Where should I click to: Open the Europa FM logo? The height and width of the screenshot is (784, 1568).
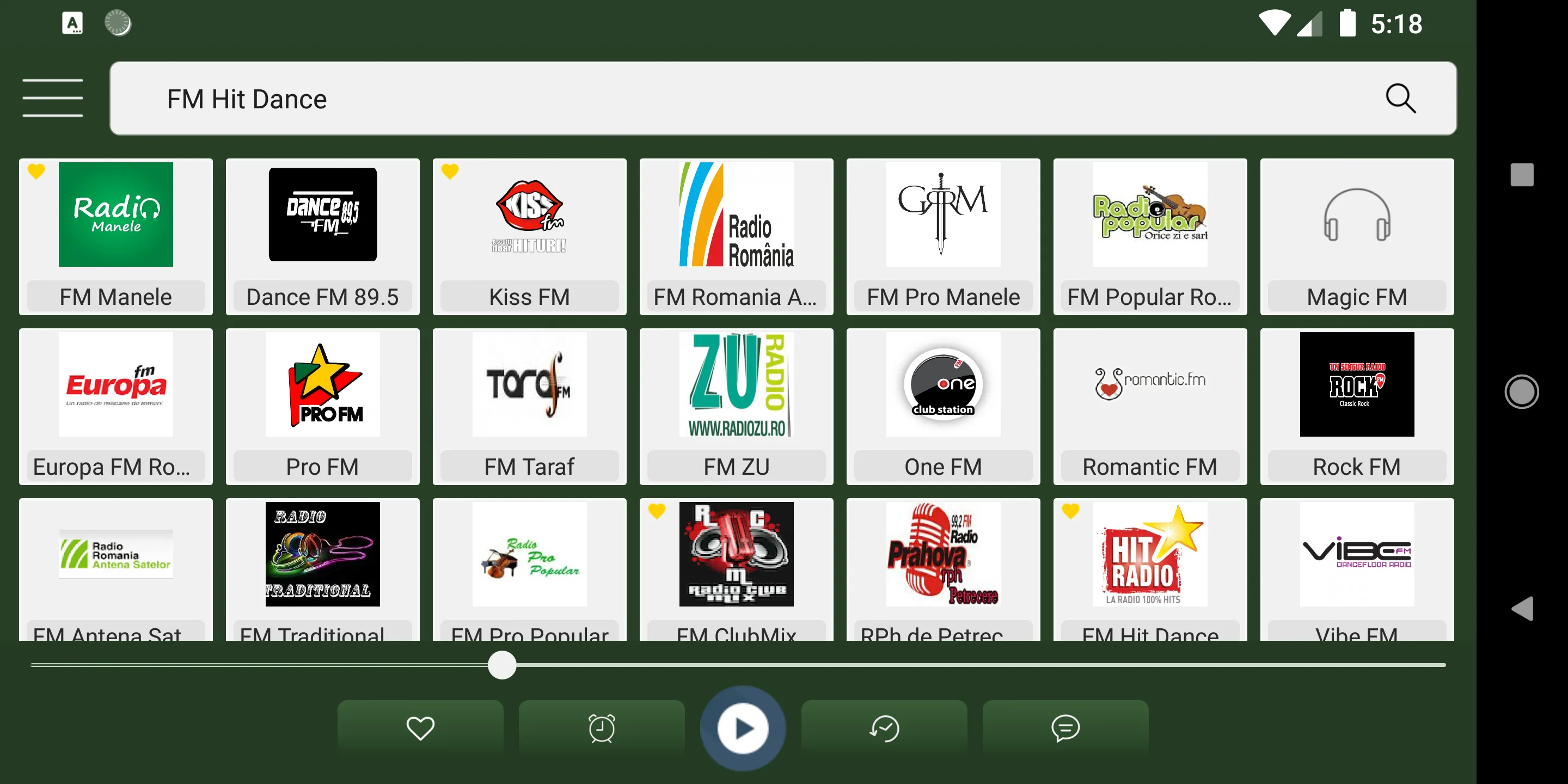[x=115, y=384]
